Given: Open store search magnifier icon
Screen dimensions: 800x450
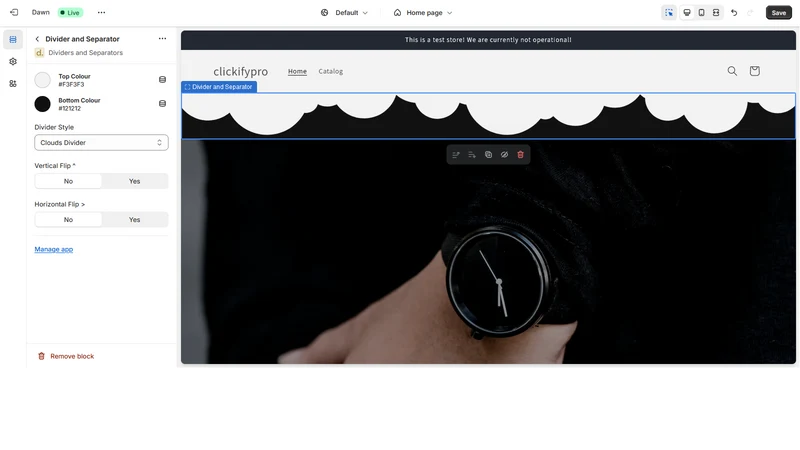Looking at the screenshot, I should (x=732, y=71).
